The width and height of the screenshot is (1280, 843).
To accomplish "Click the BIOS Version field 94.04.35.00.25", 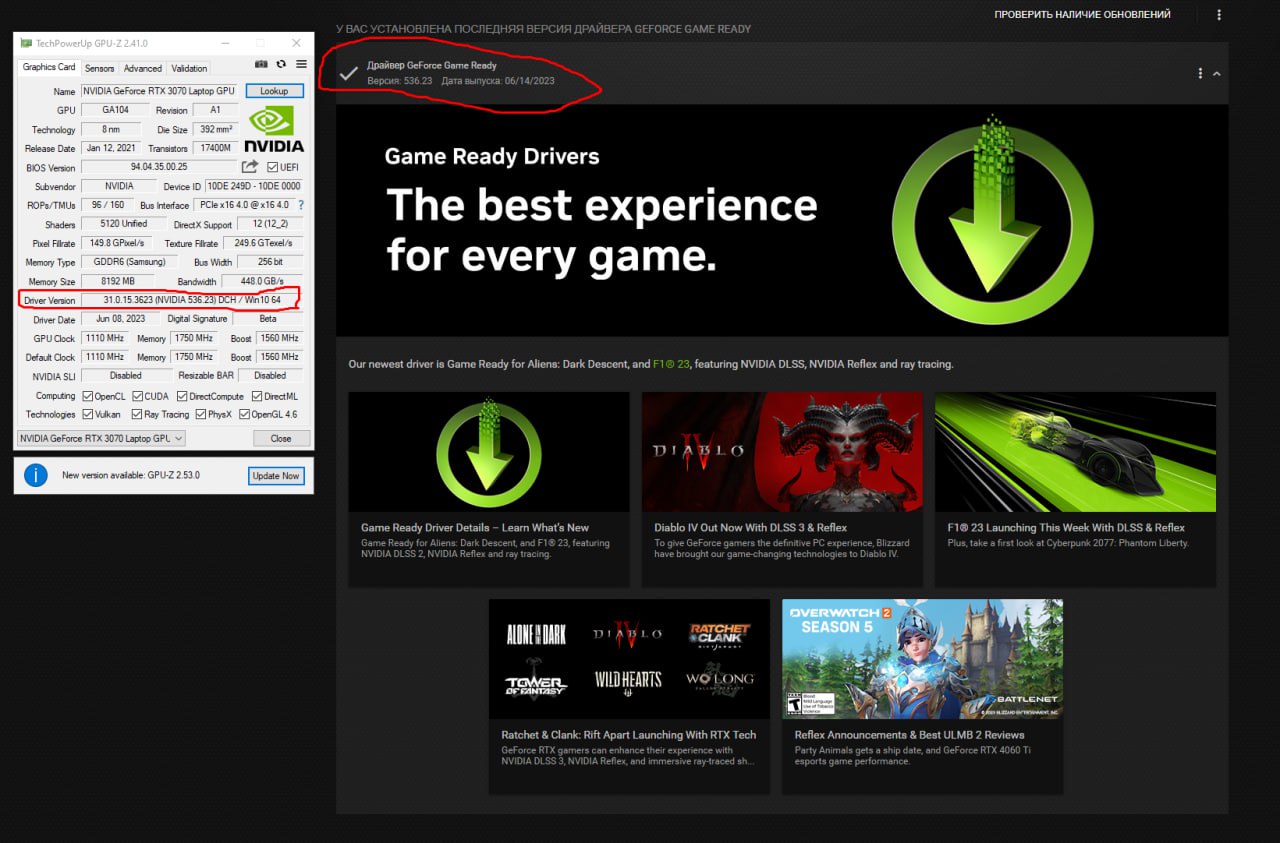I will point(159,167).
